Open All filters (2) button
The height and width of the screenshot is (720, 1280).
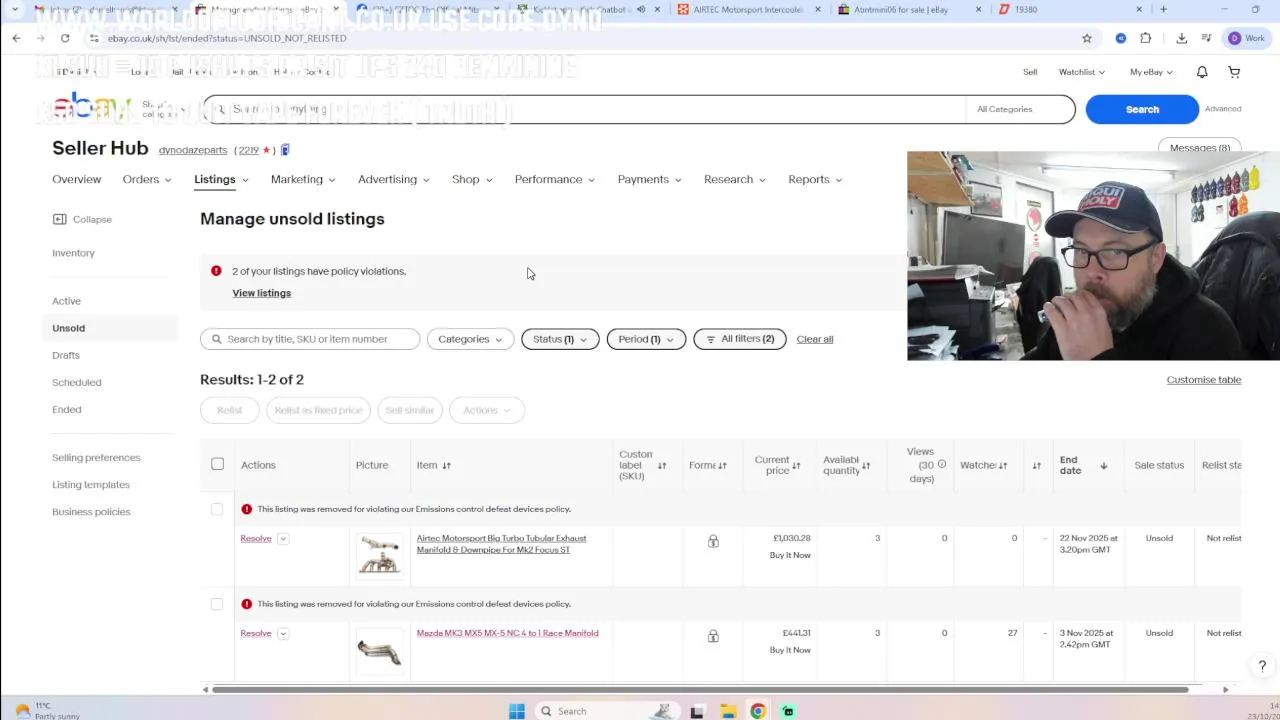pos(740,339)
